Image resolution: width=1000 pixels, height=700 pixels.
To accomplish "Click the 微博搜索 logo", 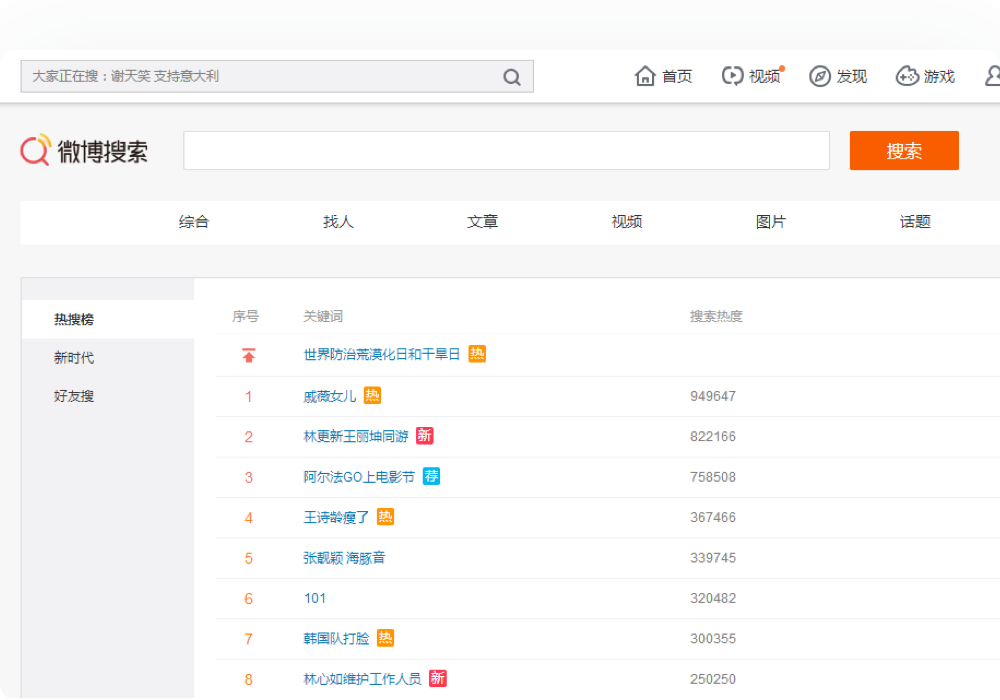I will [x=85, y=151].
